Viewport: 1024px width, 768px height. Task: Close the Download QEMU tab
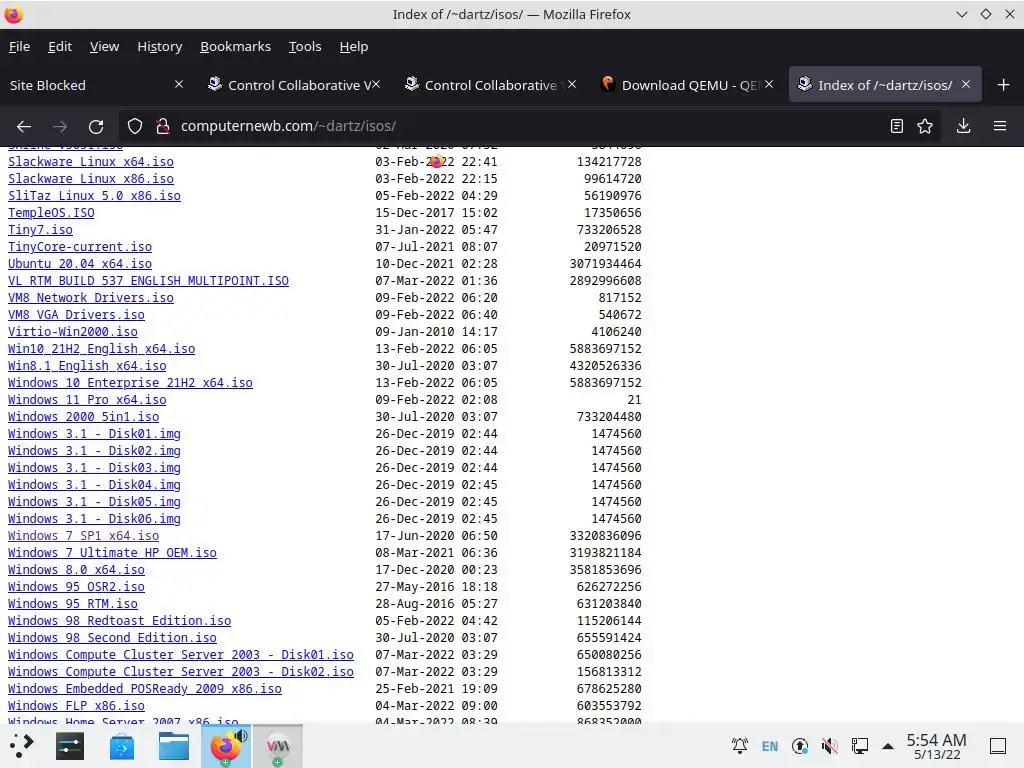[769, 84]
